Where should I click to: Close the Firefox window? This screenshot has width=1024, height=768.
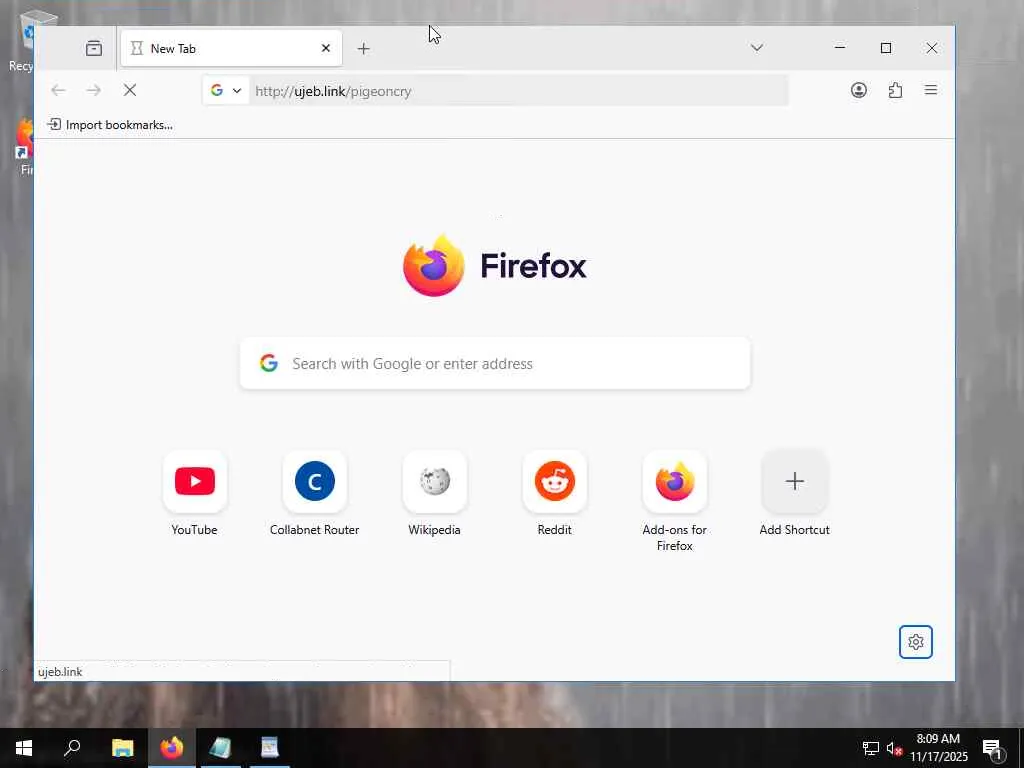tap(932, 48)
